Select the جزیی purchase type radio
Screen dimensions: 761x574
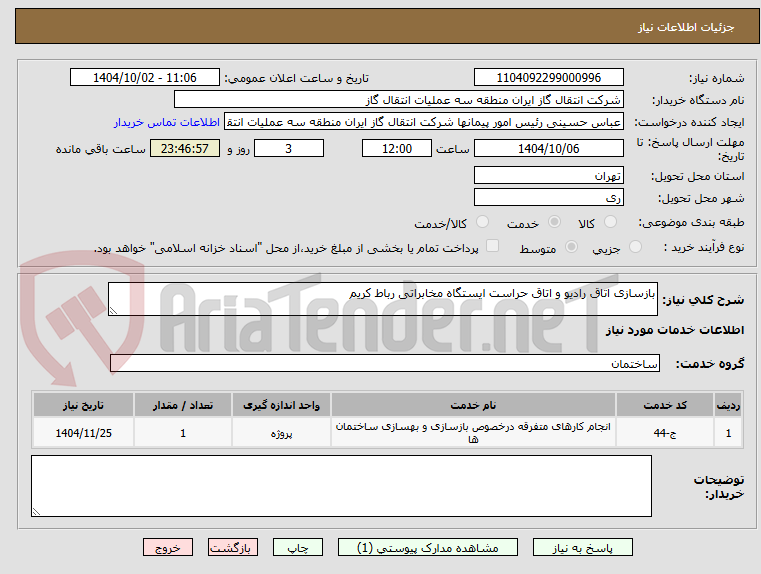pos(635,247)
